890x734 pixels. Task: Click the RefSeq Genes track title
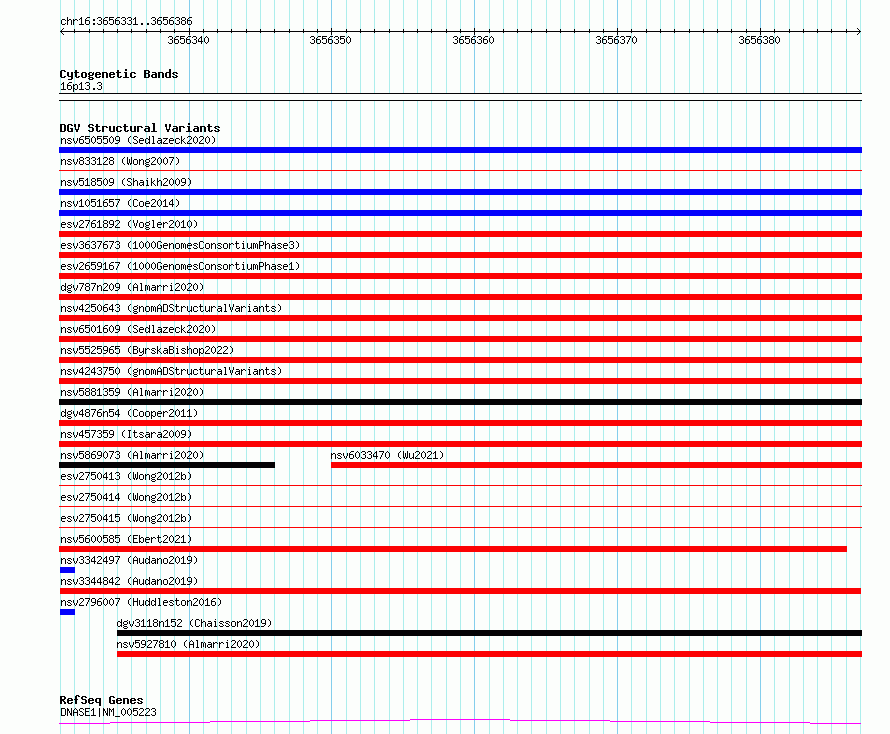(x=101, y=700)
